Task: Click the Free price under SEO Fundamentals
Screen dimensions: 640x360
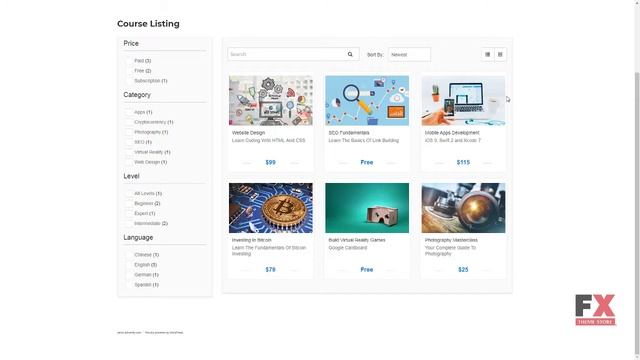Action: click(367, 162)
